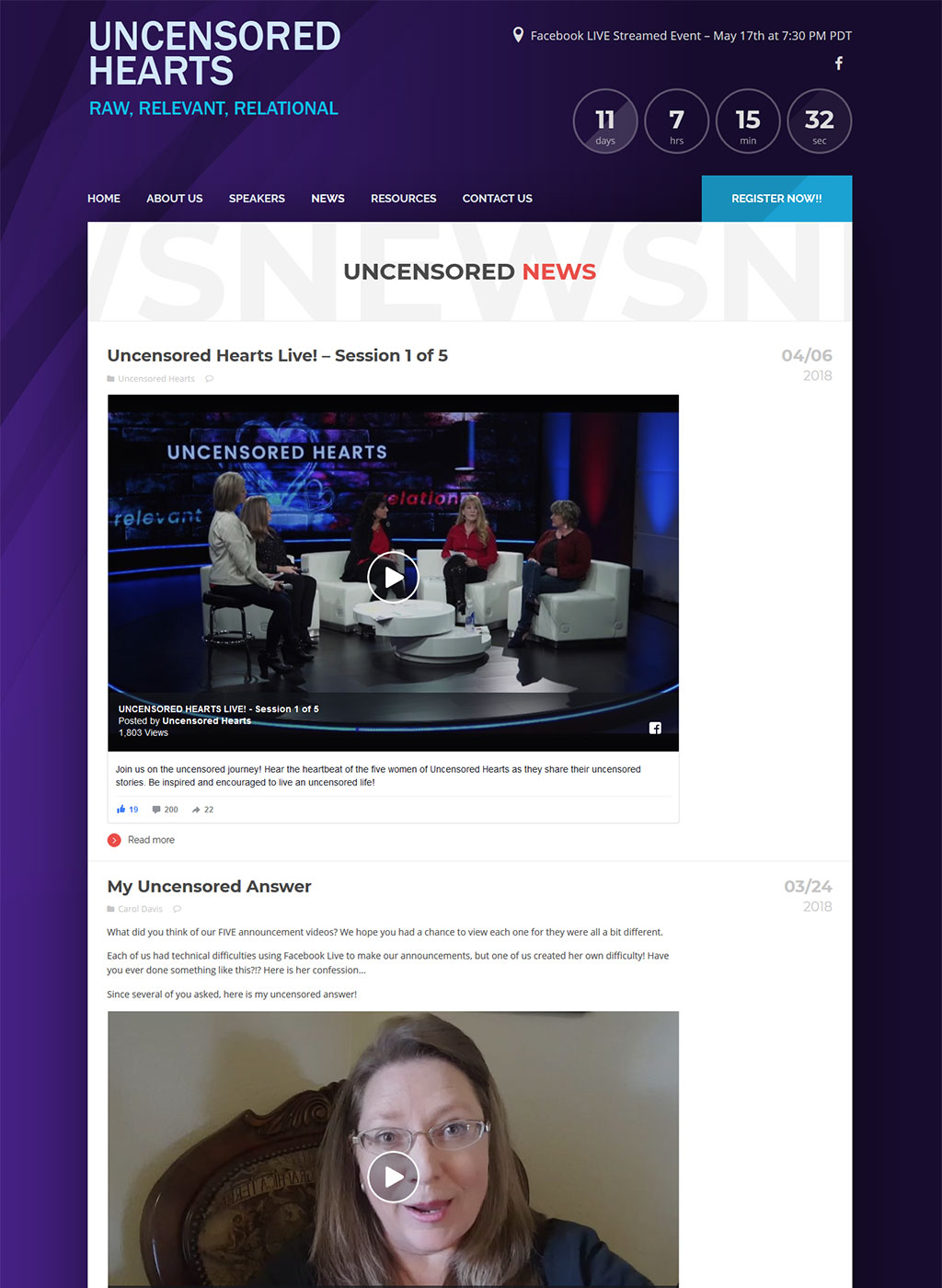Click folder icon next to Uncensored Hearts category
Viewport: 942px width, 1288px height.
(x=110, y=379)
